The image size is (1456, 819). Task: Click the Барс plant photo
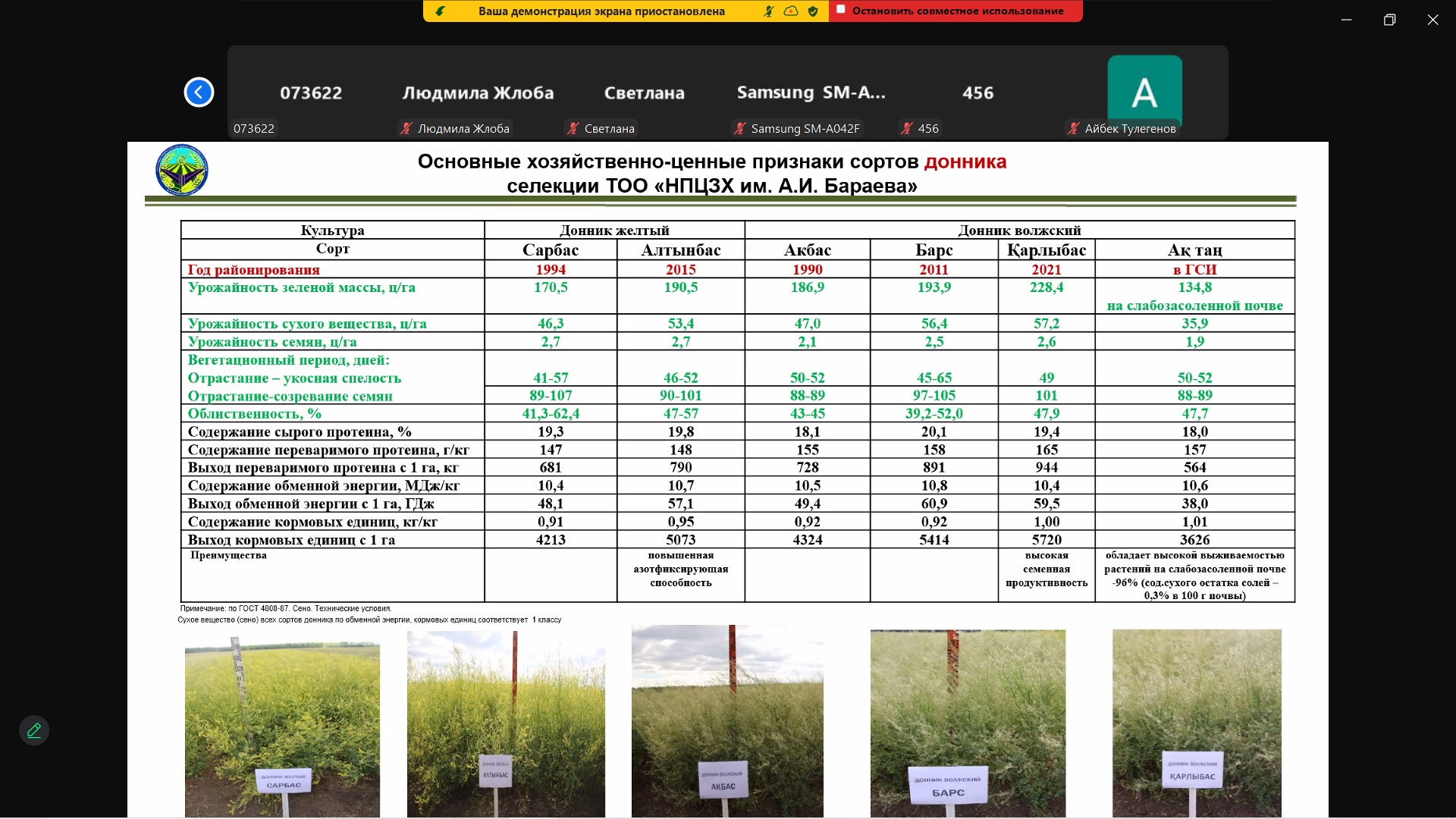[968, 723]
